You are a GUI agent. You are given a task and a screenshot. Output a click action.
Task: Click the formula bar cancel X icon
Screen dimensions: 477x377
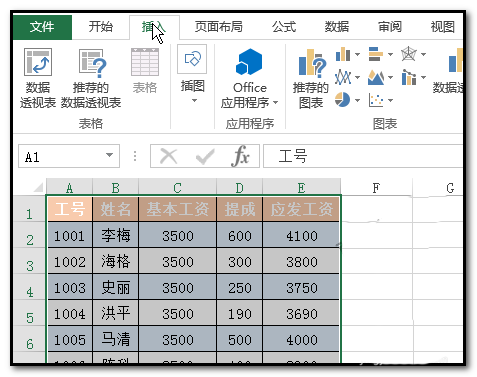168,156
